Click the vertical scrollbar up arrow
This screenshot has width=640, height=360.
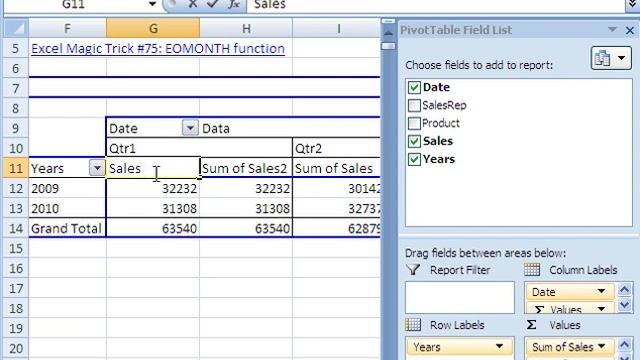coord(388,33)
